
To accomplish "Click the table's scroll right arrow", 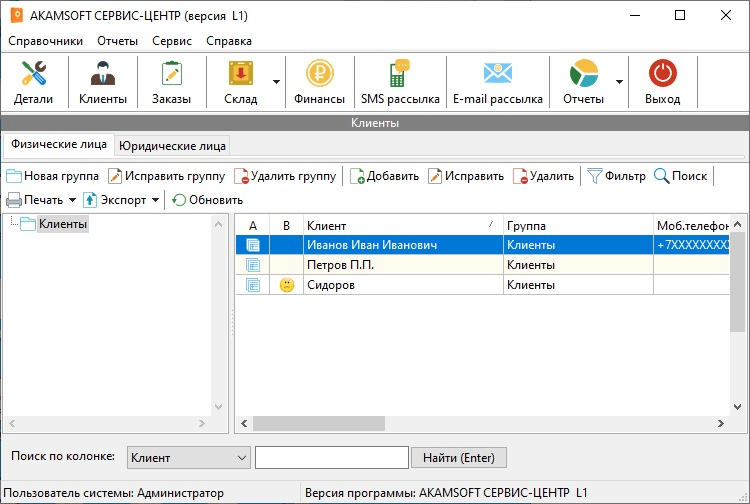I will pyautogui.click(x=721, y=423).
